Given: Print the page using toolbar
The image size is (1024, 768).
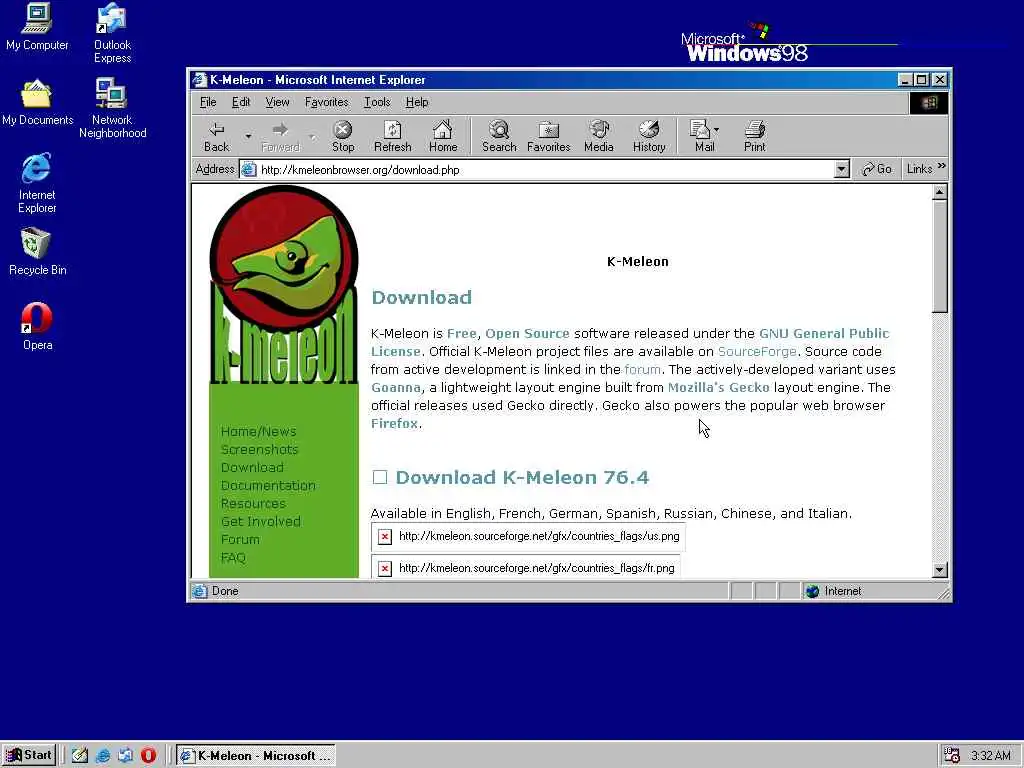Looking at the screenshot, I should [x=754, y=136].
